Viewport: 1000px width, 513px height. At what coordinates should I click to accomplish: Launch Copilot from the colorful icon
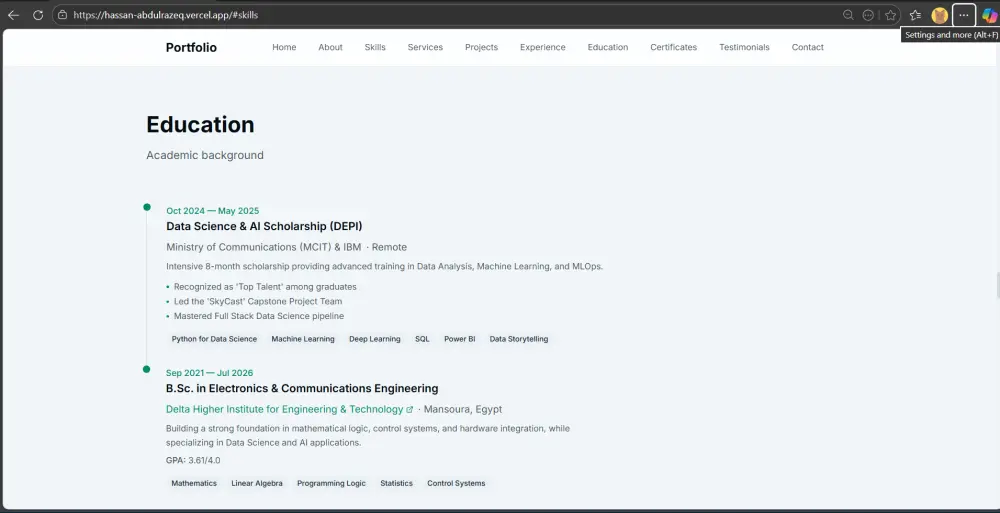click(989, 15)
